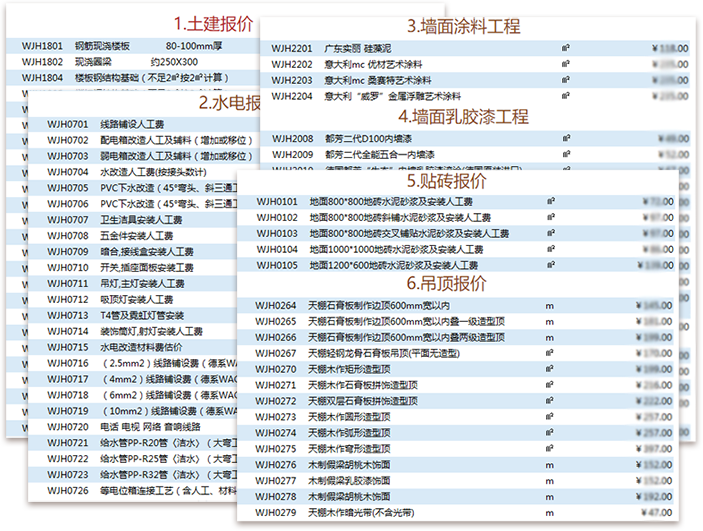Select the code cell "WJH0714"
Image resolution: width=703 pixels, height=531 pixels.
(68, 331)
